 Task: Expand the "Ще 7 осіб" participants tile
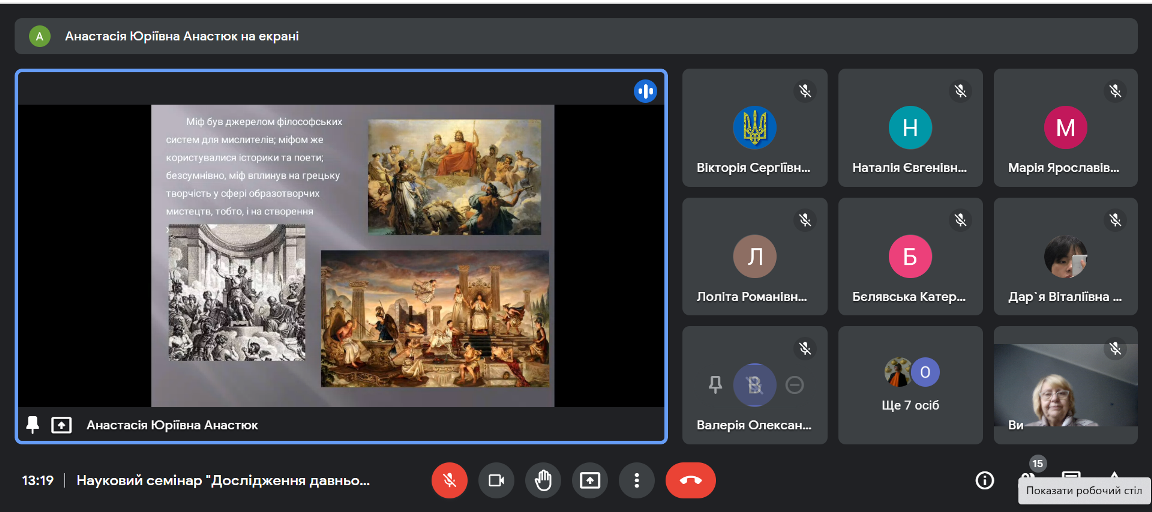(910, 385)
